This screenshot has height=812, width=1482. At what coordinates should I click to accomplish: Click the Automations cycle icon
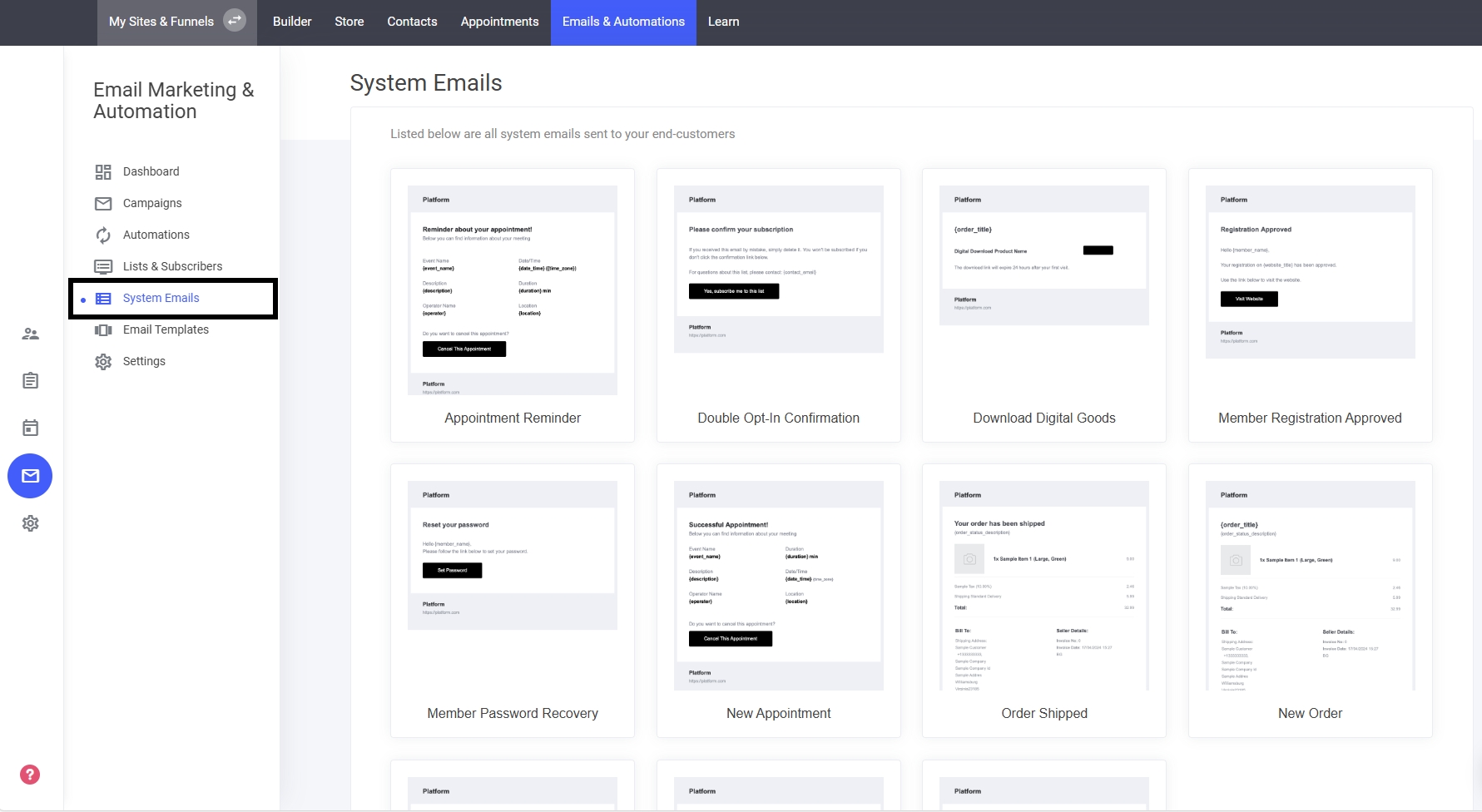(103, 235)
